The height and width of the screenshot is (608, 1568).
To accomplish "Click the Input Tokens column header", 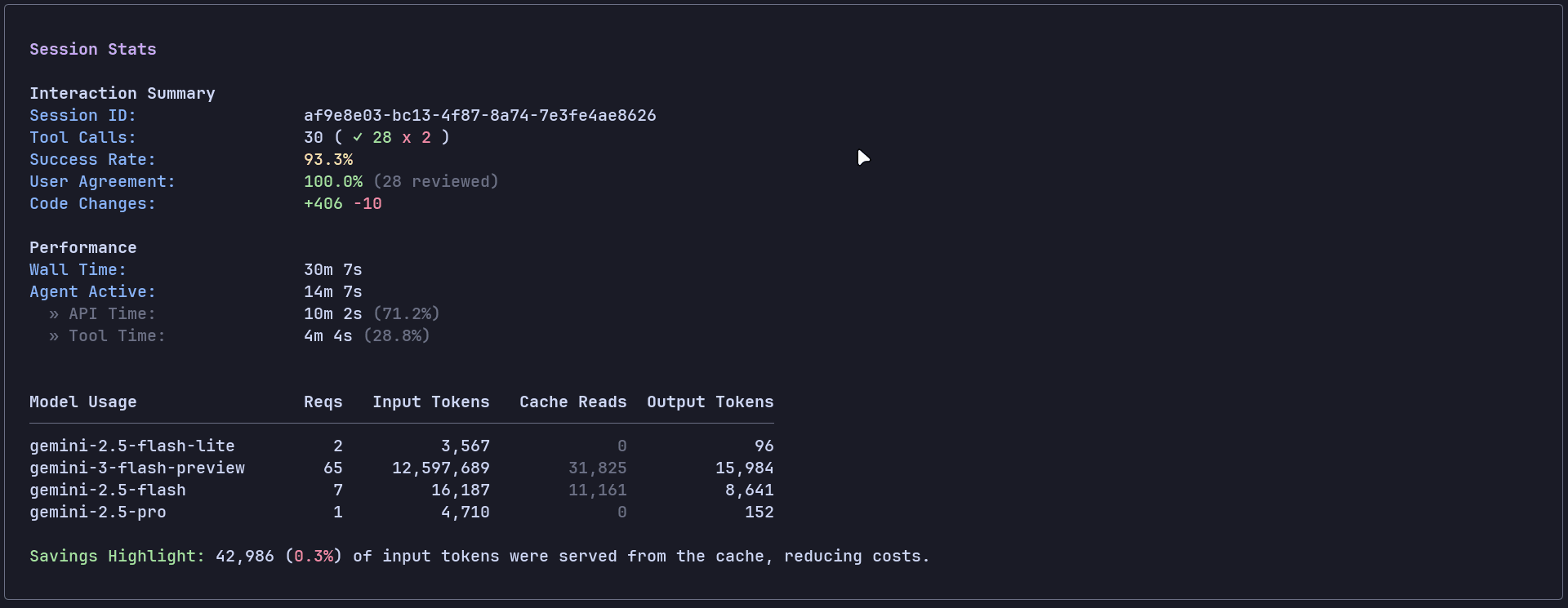I will coord(431,402).
